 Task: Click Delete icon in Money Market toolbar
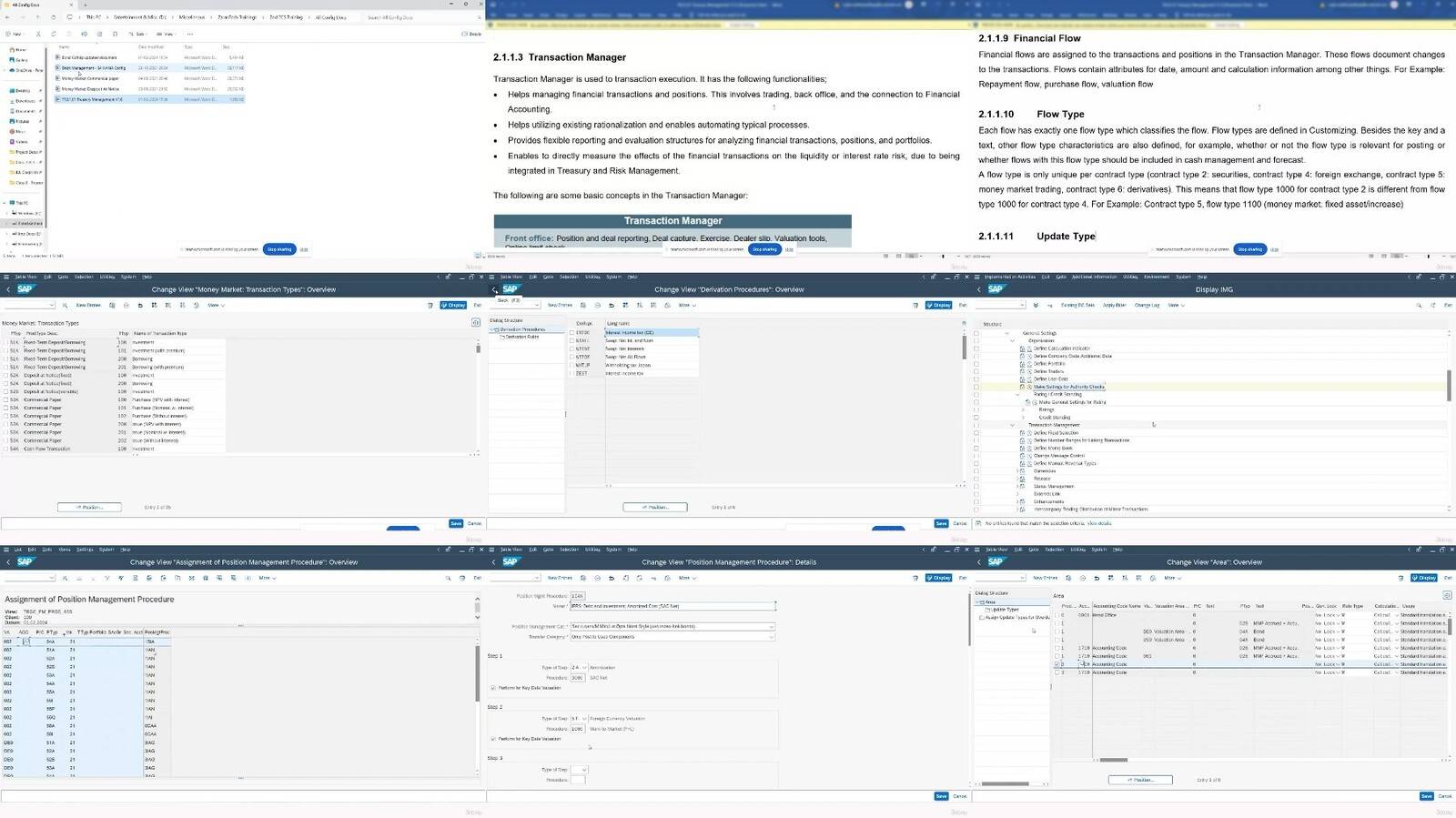126,306
